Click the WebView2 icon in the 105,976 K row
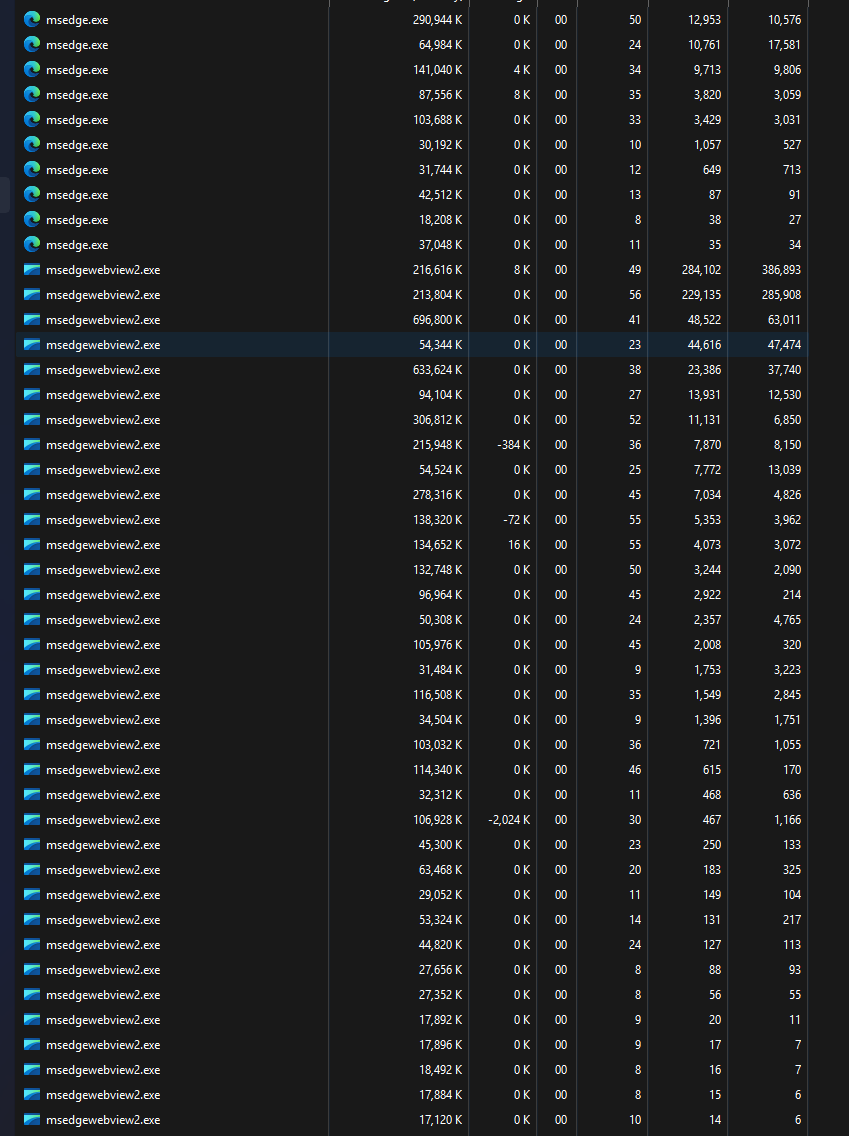 pyautogui.click(x=32, y=644)
